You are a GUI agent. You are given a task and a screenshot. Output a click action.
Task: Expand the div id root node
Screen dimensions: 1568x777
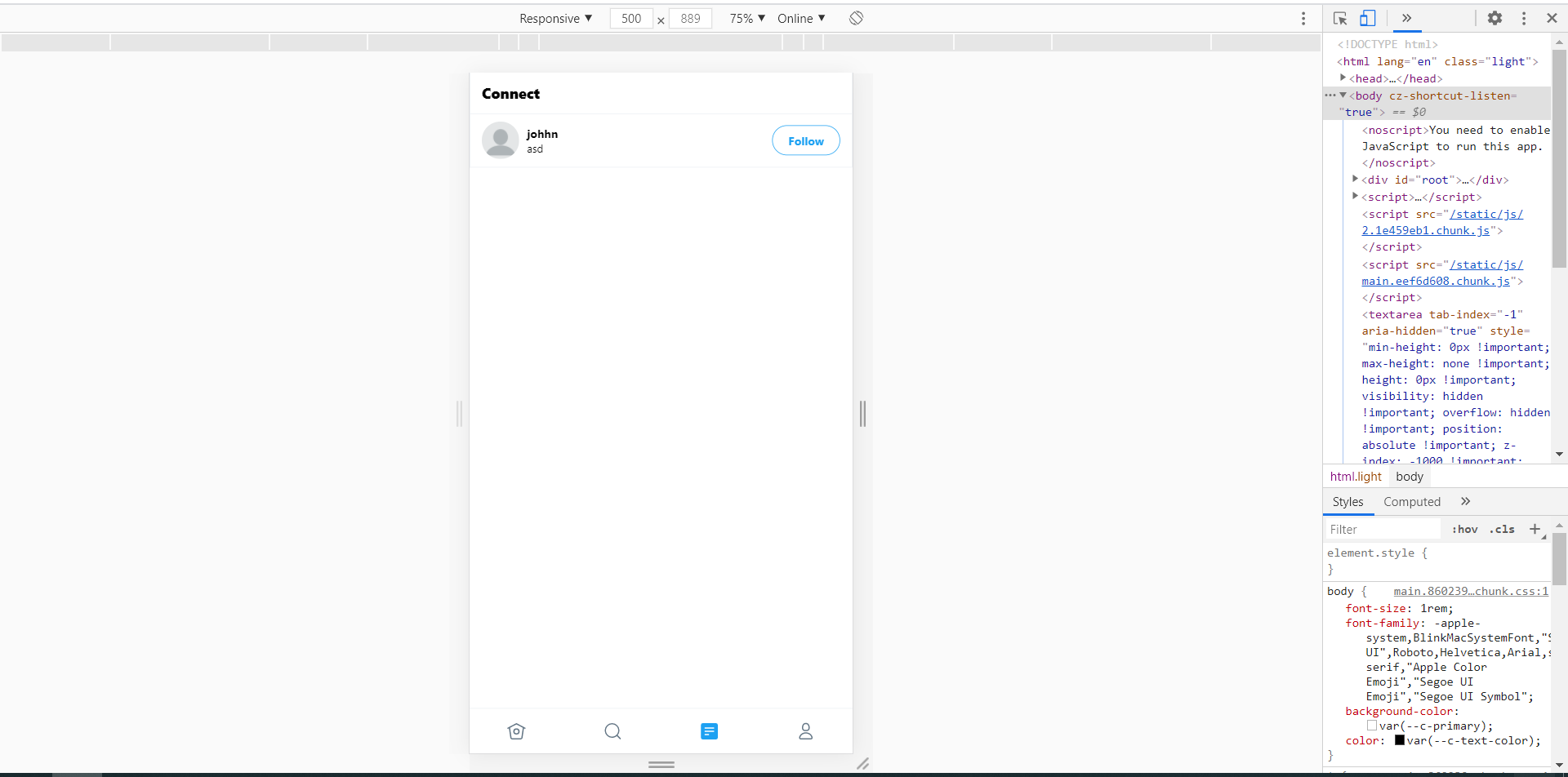[x=1355, y=179]
